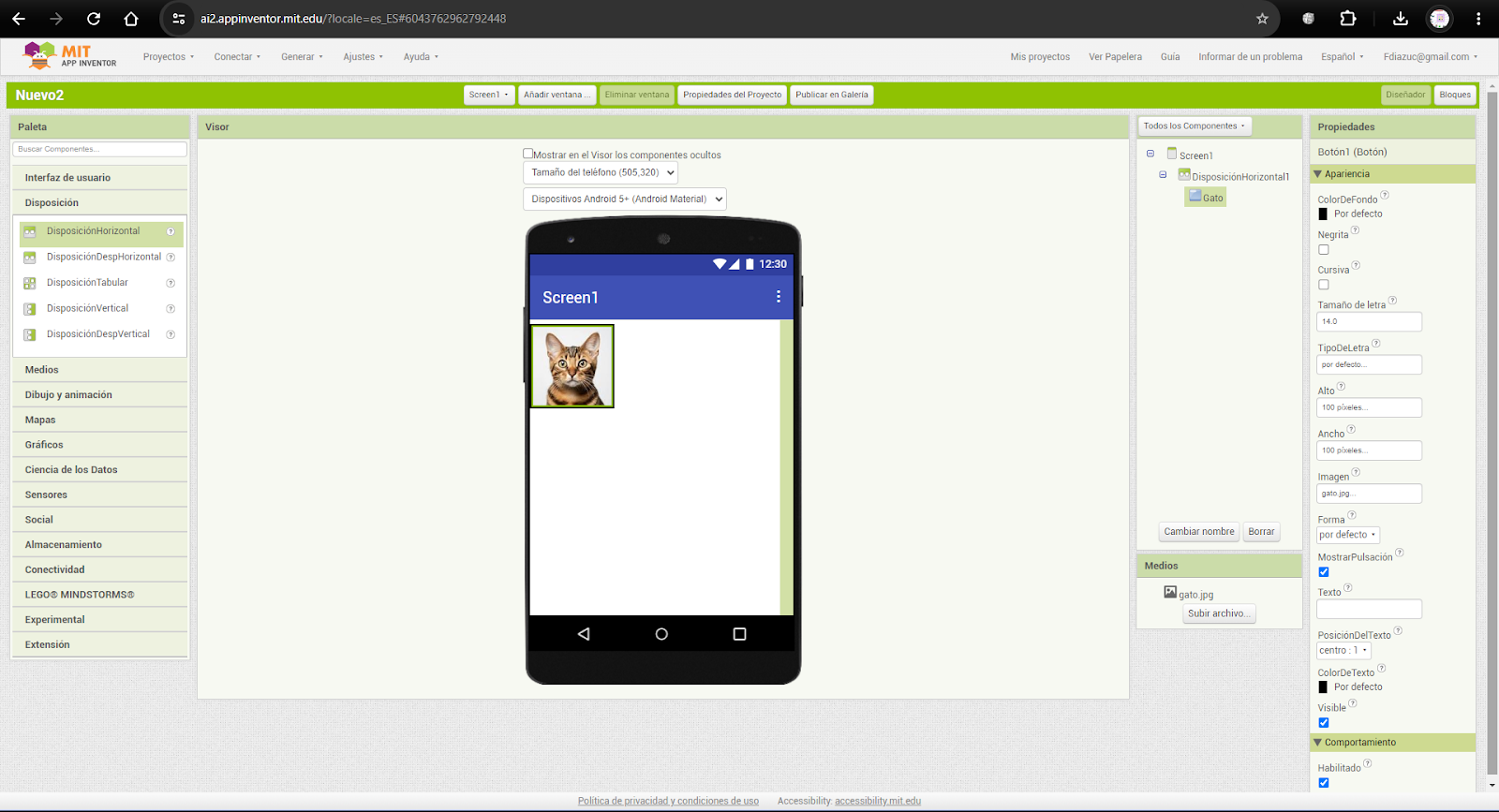The image size is (1499, 812).
Task: Open the Generar menu
Action: (x=302, y=57)
